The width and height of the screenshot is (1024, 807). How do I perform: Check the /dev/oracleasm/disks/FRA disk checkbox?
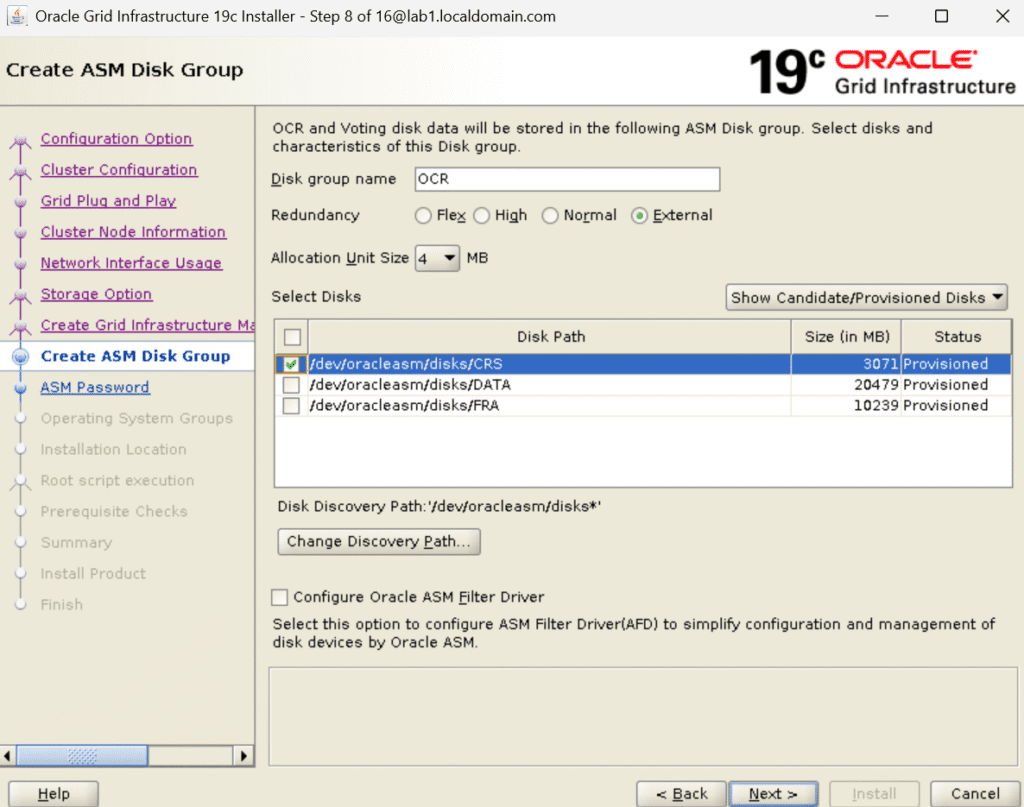point(291,405)
